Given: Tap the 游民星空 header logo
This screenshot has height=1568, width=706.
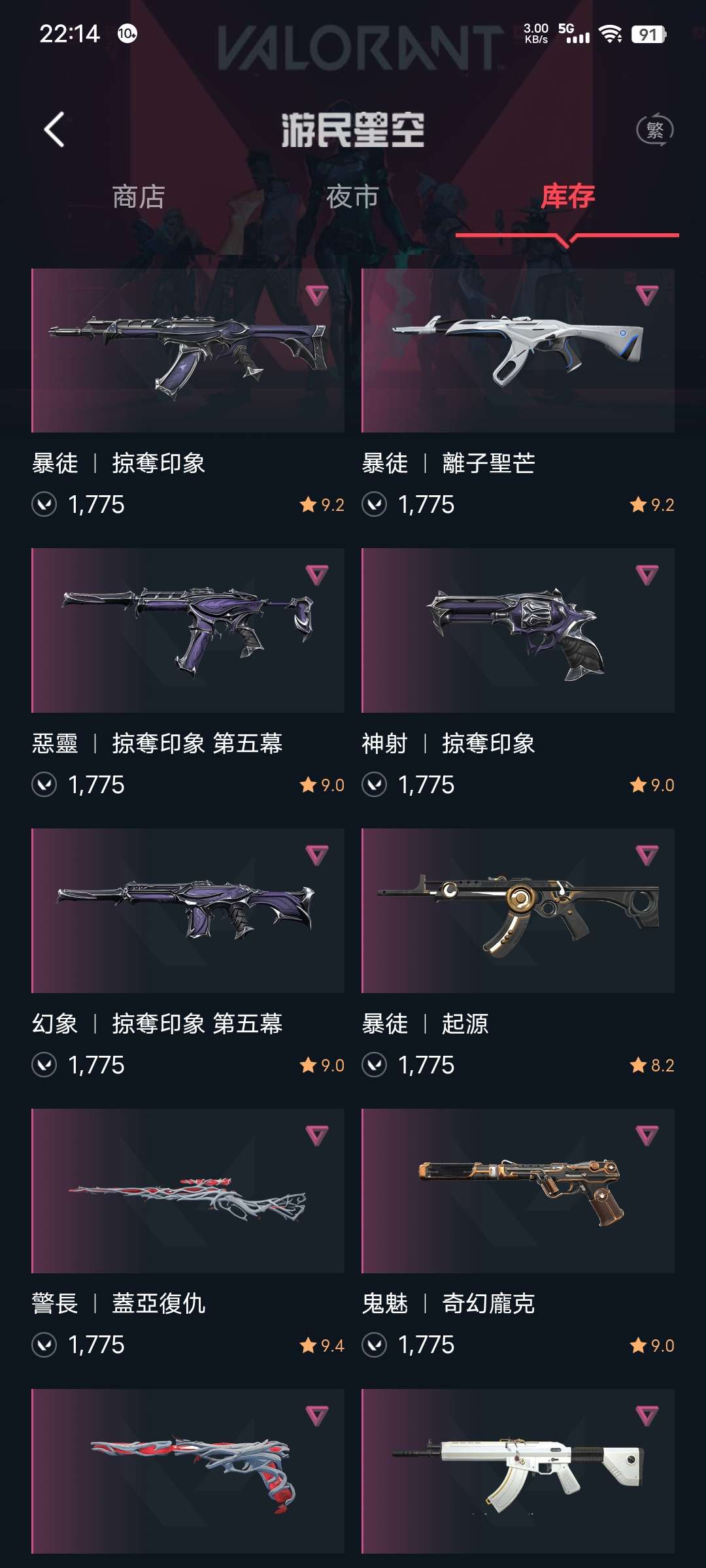Looking at the screenshot, I should click(x=353, y=129).
